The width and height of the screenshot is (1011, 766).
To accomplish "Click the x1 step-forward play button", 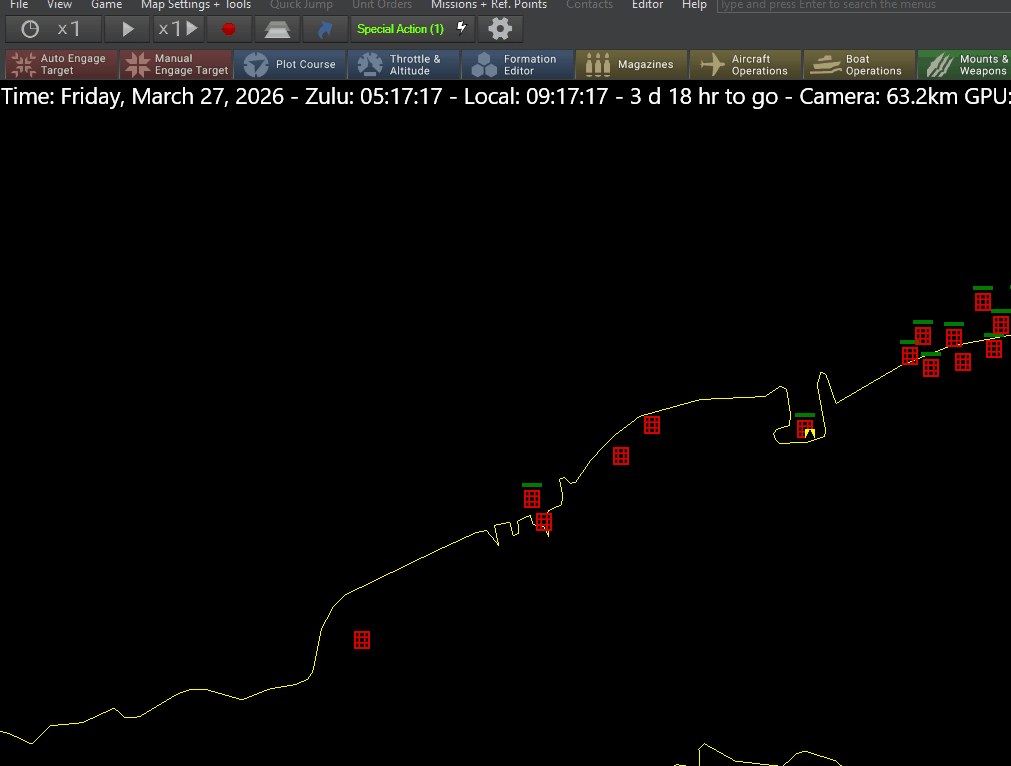I will point(179,29).
